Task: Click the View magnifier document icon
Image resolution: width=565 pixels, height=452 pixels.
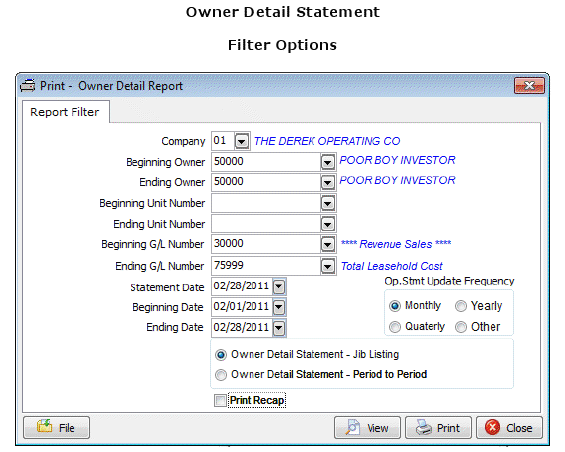Action: 352,427
